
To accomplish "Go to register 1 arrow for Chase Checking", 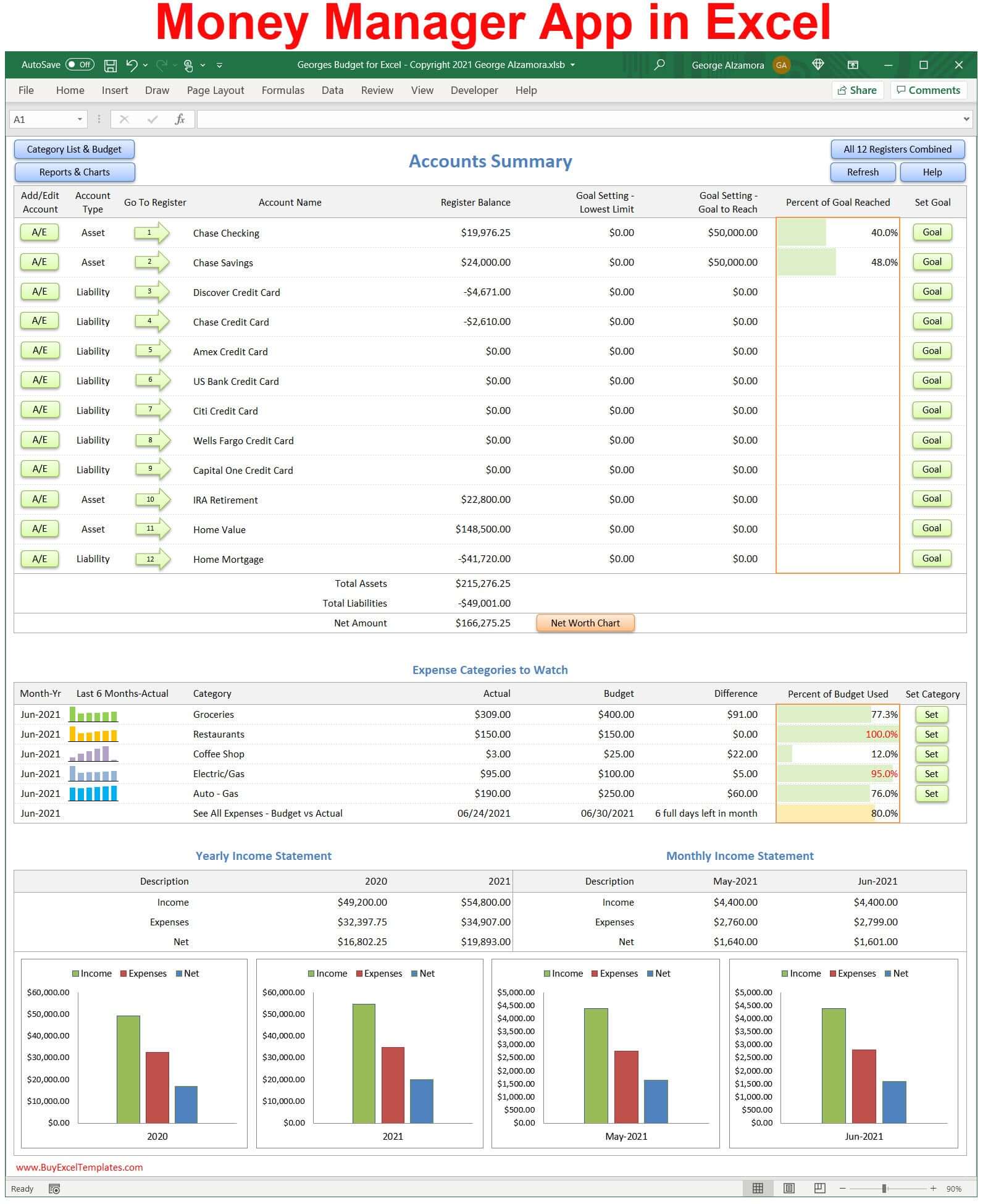I will [151, 233].
